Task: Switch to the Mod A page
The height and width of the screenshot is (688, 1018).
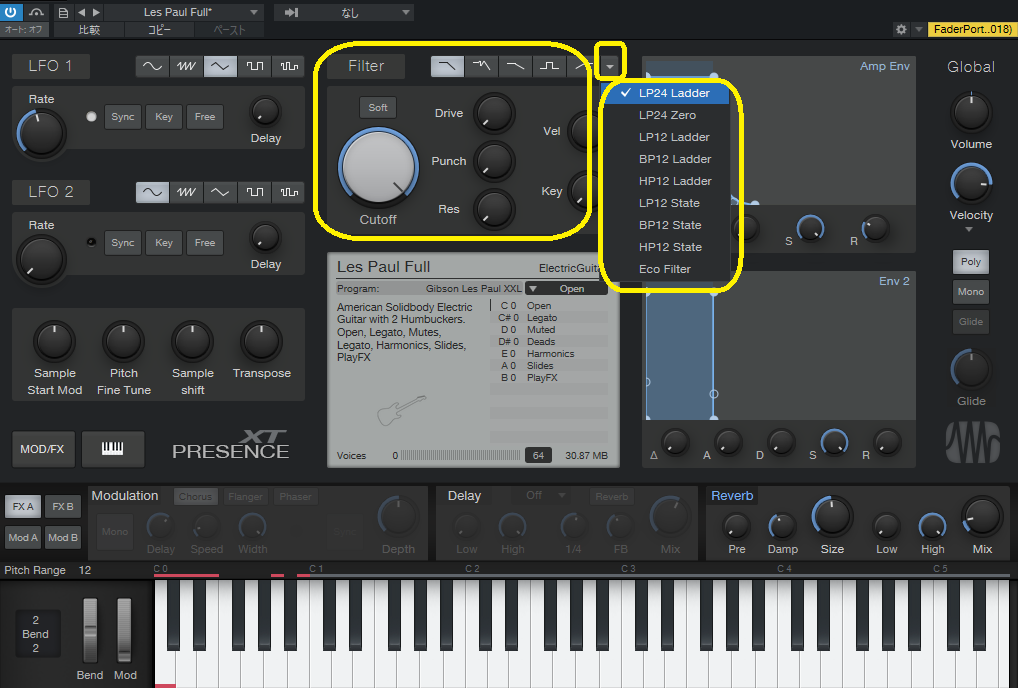Action: pos(23,537)
